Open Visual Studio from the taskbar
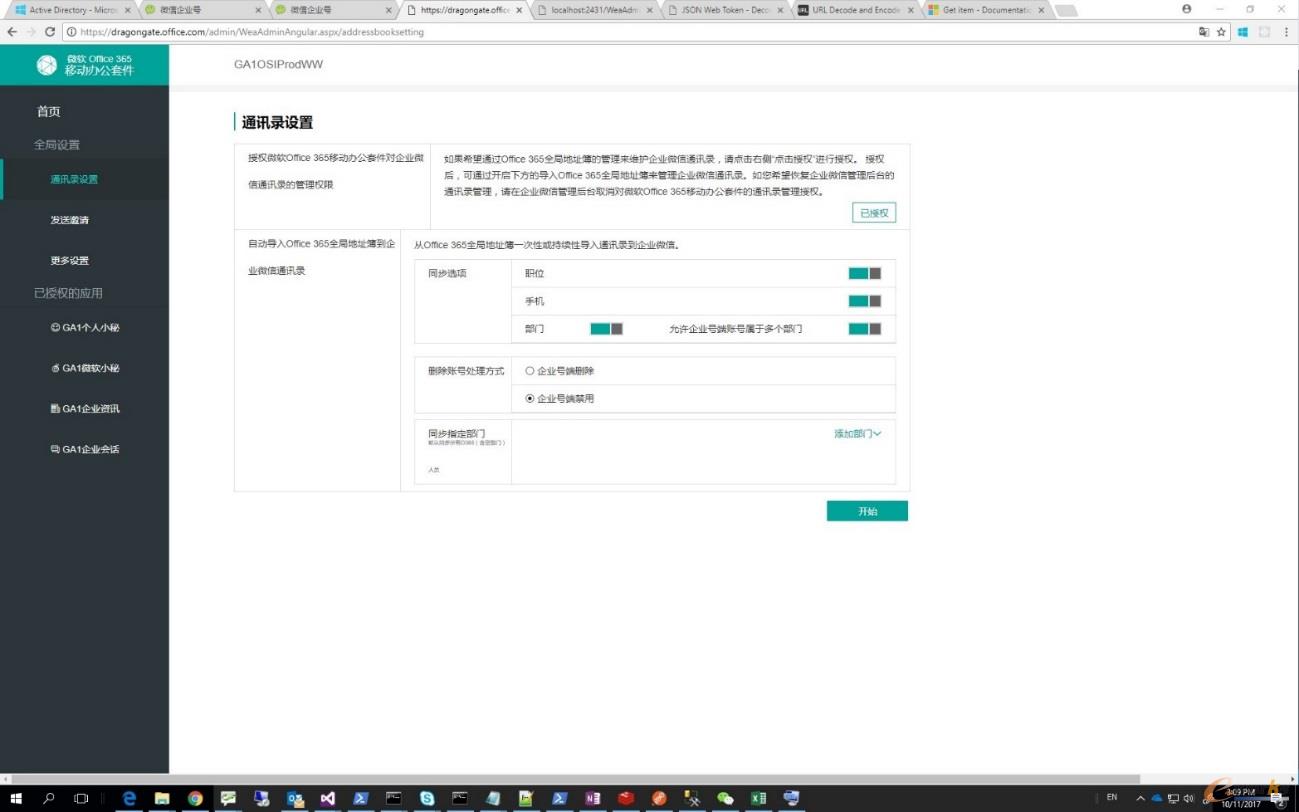 328,798
